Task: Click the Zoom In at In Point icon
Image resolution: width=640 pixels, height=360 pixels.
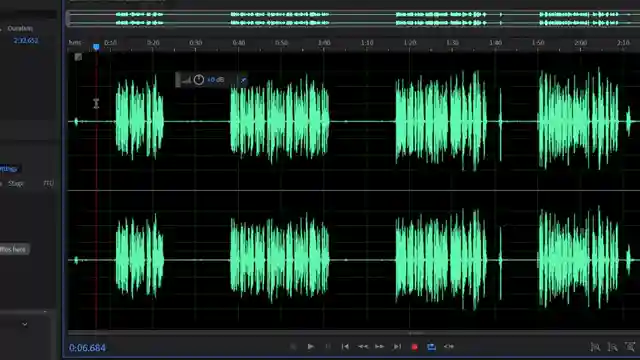Action: pyautogui.click(x=596, y=347)
